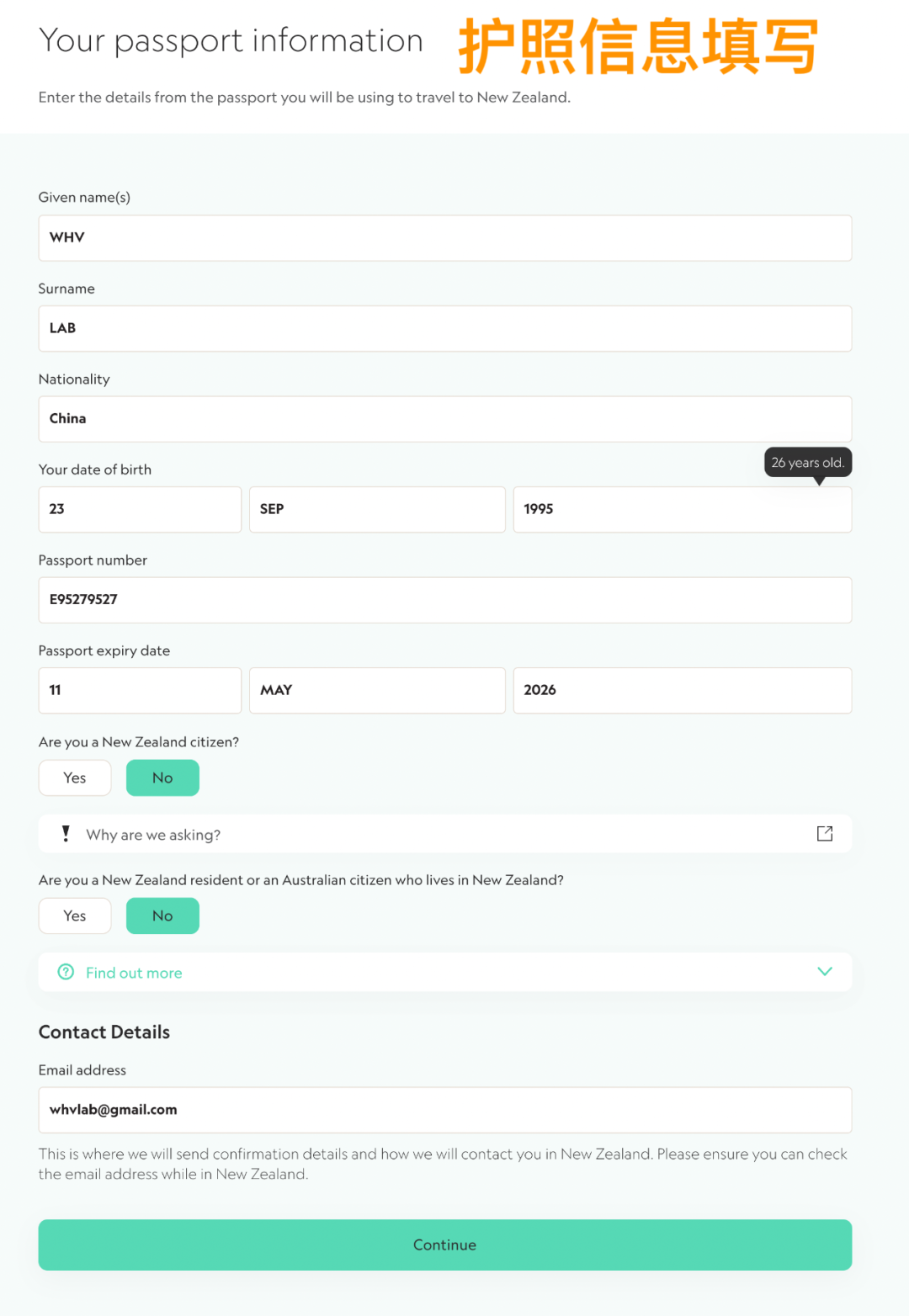Click Why are we asking text
The height and width of the screenshot is (1316, 909).
click(x=153, y=835)
